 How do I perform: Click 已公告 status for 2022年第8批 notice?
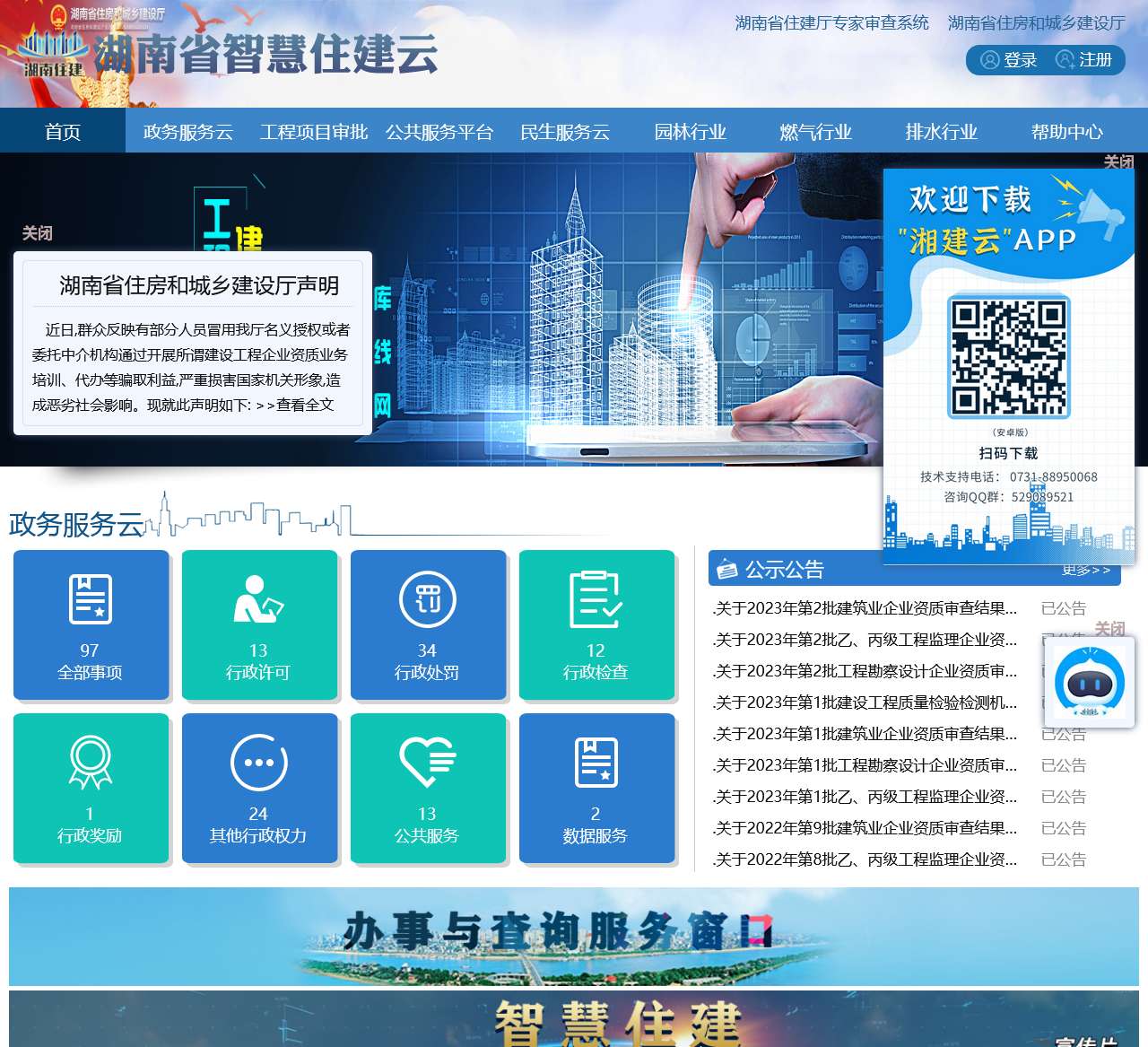point(1064,859)
